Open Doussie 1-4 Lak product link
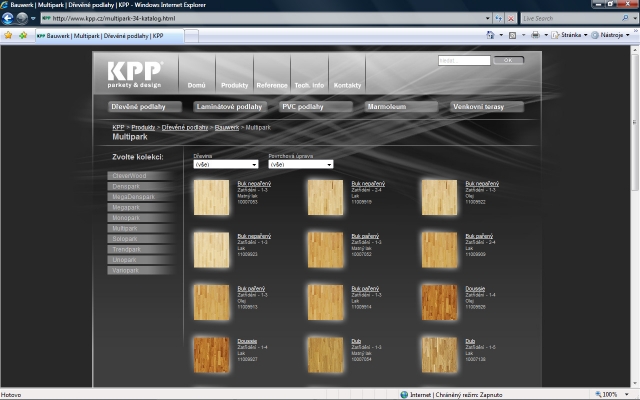The width and height of the screenshot is (640, 400). [x=247, y=341]
